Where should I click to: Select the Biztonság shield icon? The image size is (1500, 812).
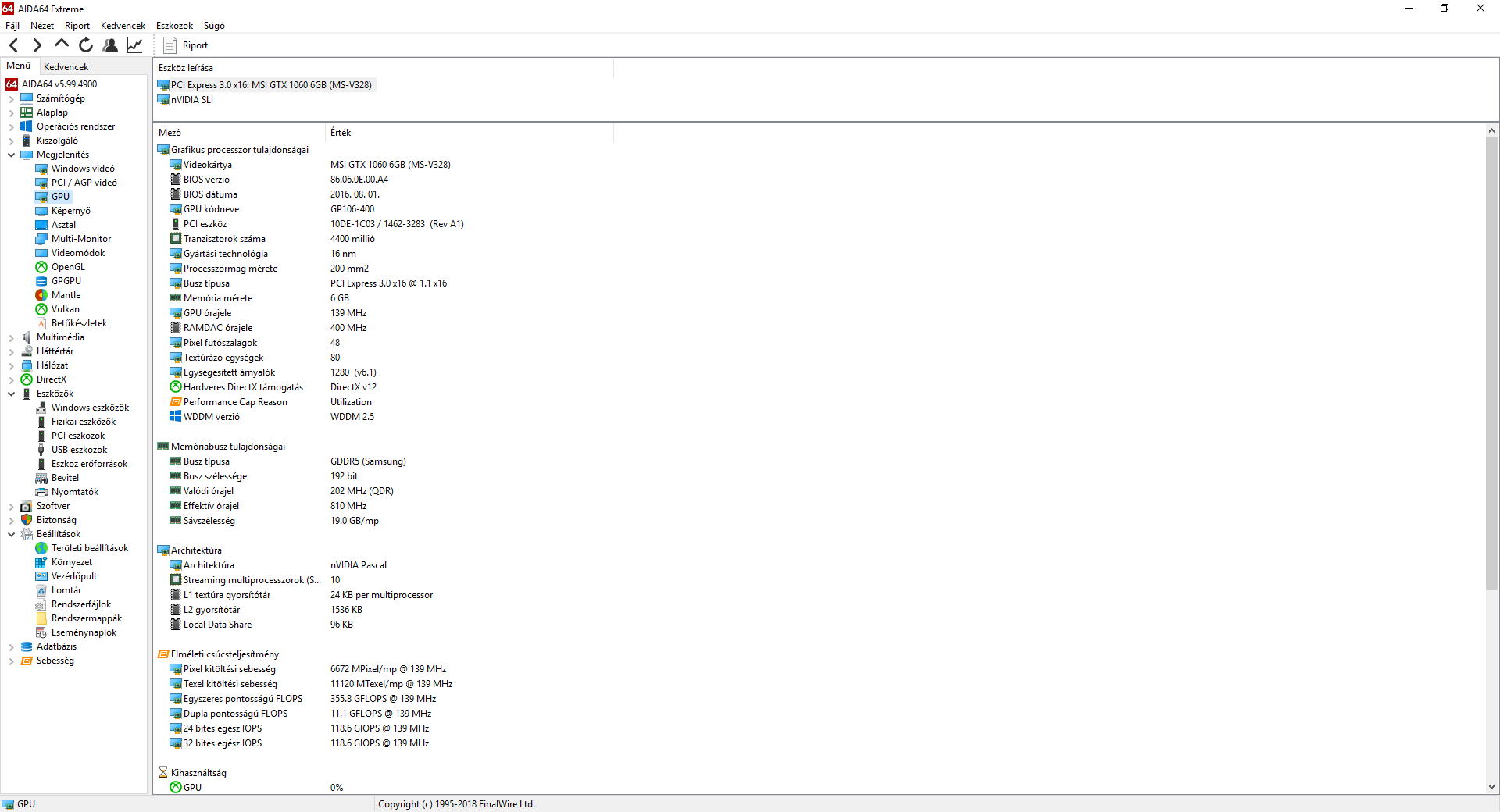click(27, 520)
